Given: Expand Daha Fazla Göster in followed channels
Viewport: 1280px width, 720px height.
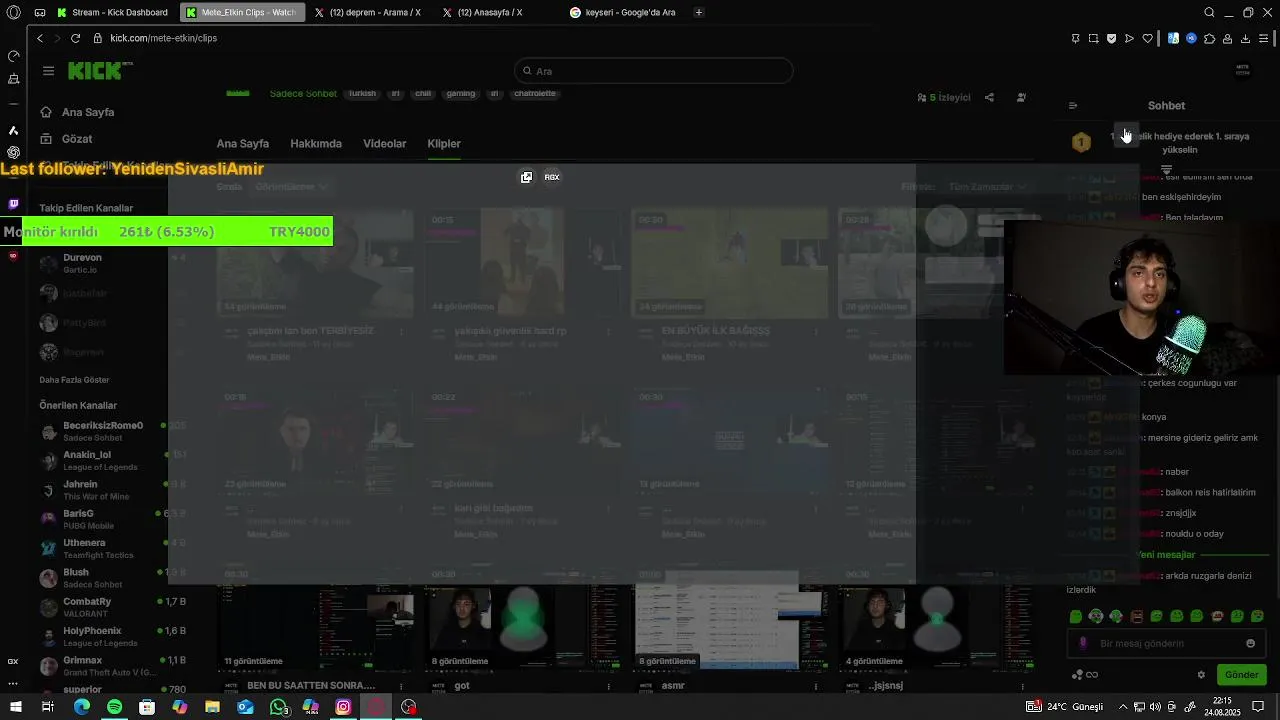Looking at the screenshot, I should (74, 380).
